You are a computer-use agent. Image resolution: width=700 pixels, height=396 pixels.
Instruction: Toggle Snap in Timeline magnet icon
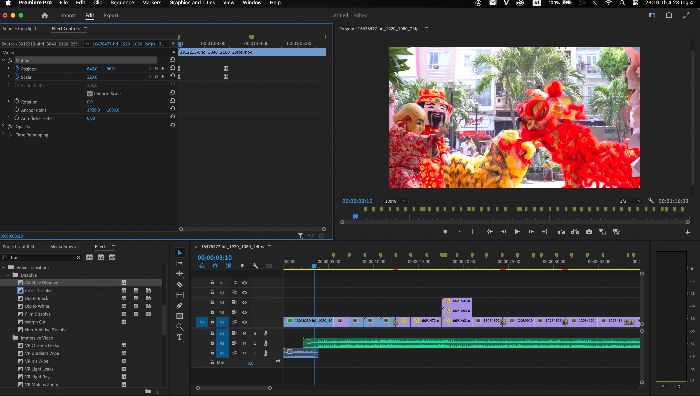[215, 266]
